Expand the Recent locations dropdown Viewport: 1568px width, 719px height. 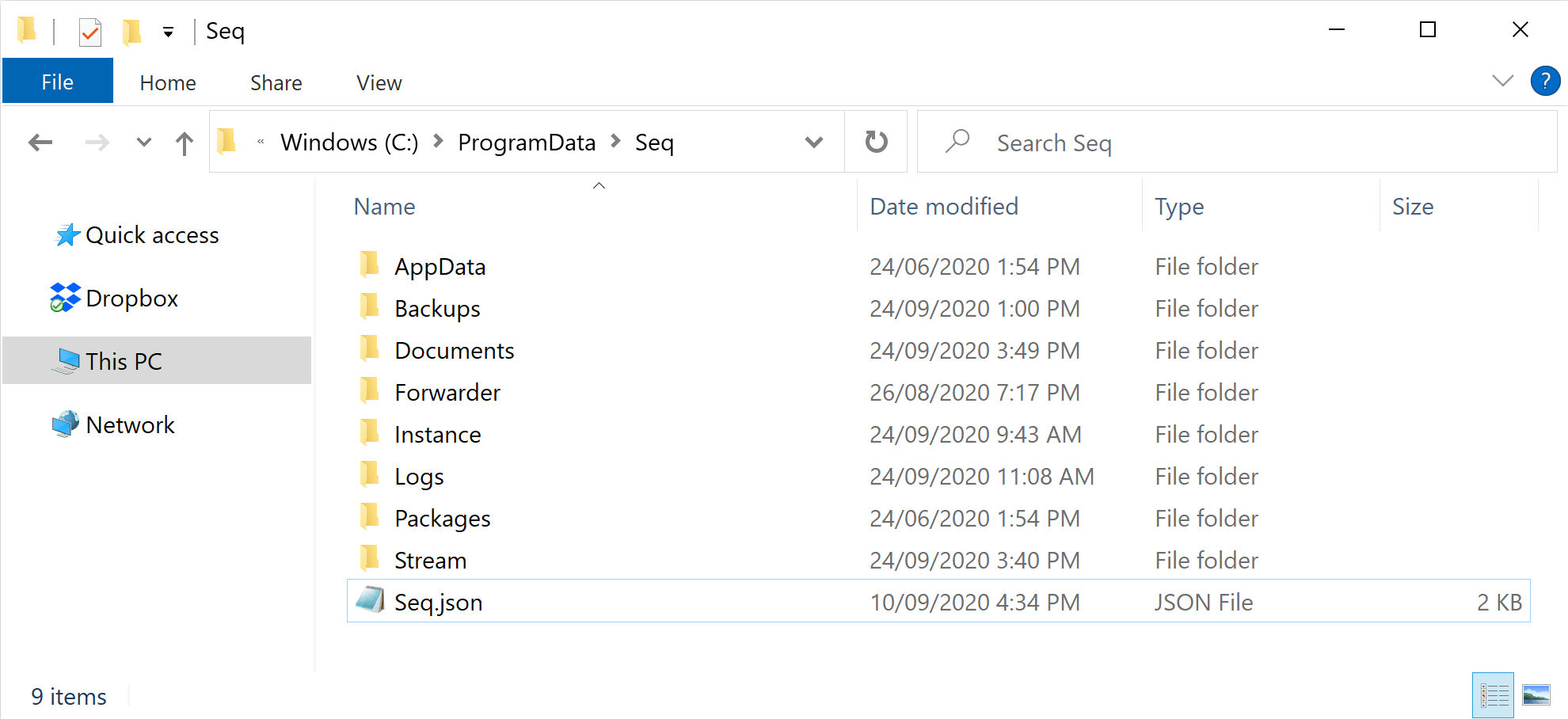pos(143,143)
